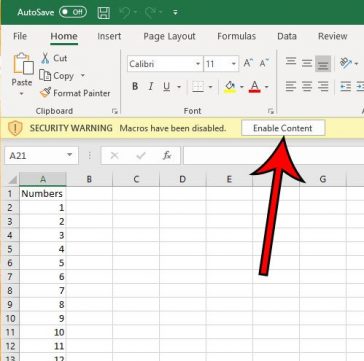Viewport: 364px width, 361px height.
Task: Expand the underline style arrow
Action: (x=179, y=87)
